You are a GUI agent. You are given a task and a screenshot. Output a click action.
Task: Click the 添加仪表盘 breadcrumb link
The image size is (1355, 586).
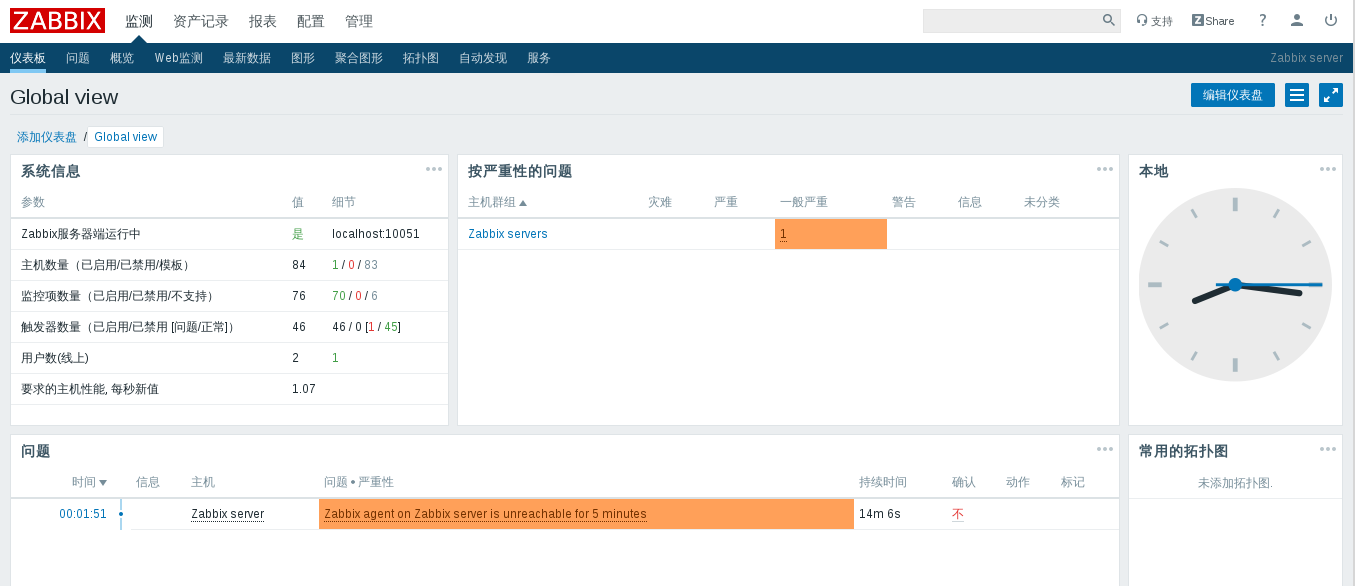(47, 137)
